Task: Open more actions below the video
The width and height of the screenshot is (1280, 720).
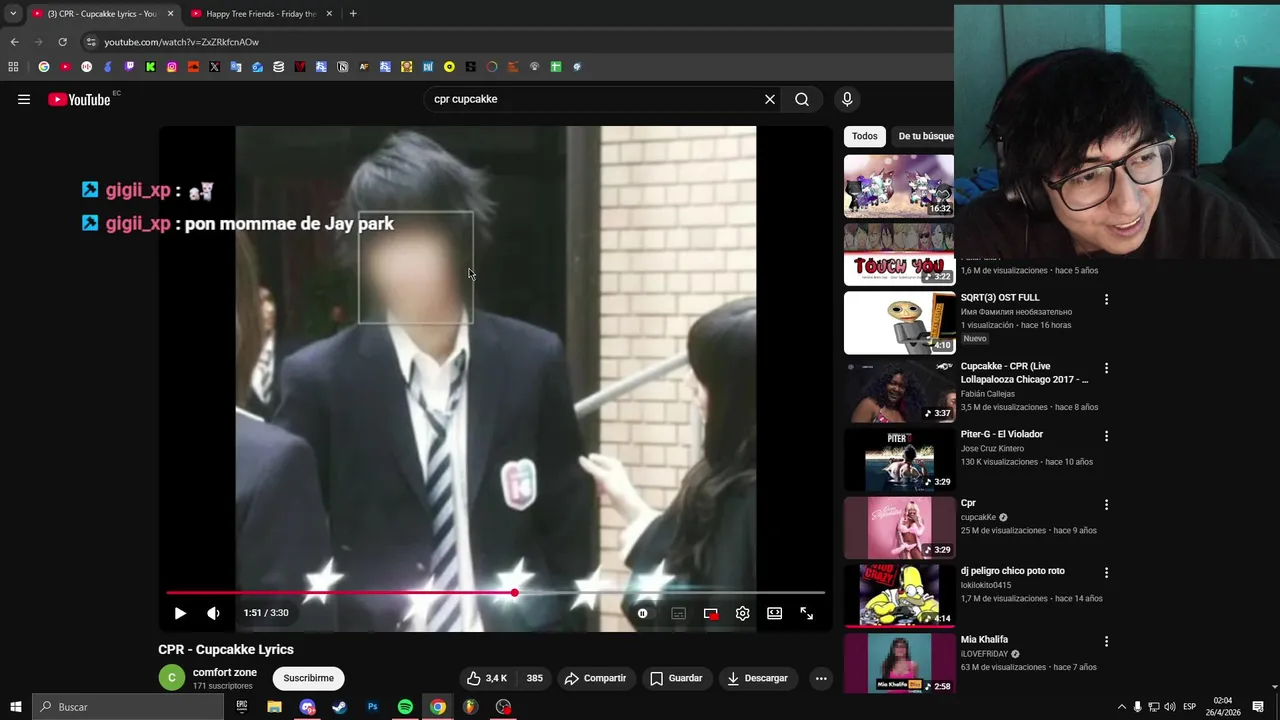Action: click(x=821, y=678)
